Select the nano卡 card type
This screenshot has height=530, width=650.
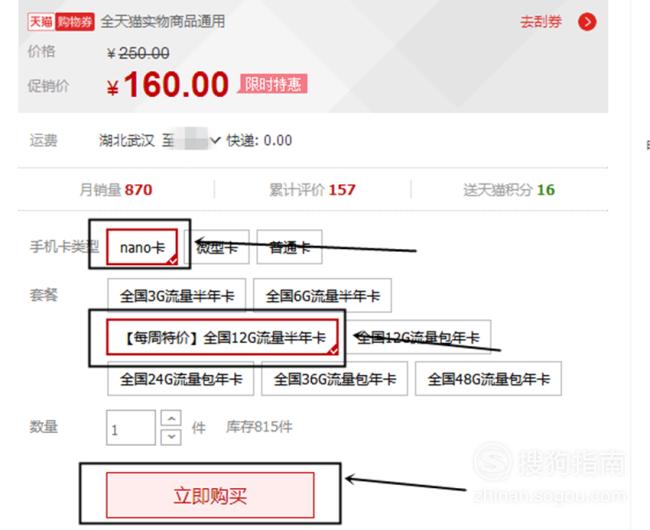(x=142, y=247)
